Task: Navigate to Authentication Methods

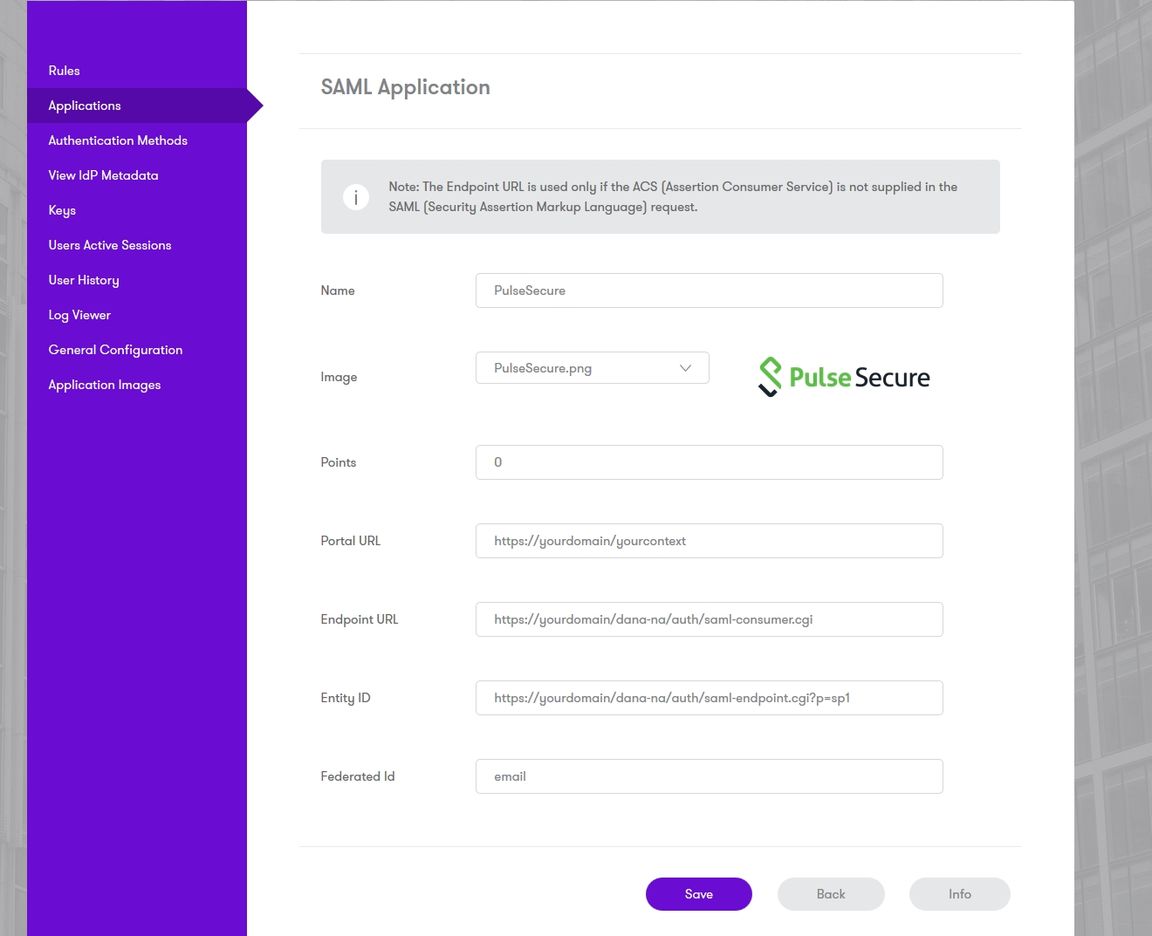Action: coord(117,140)
